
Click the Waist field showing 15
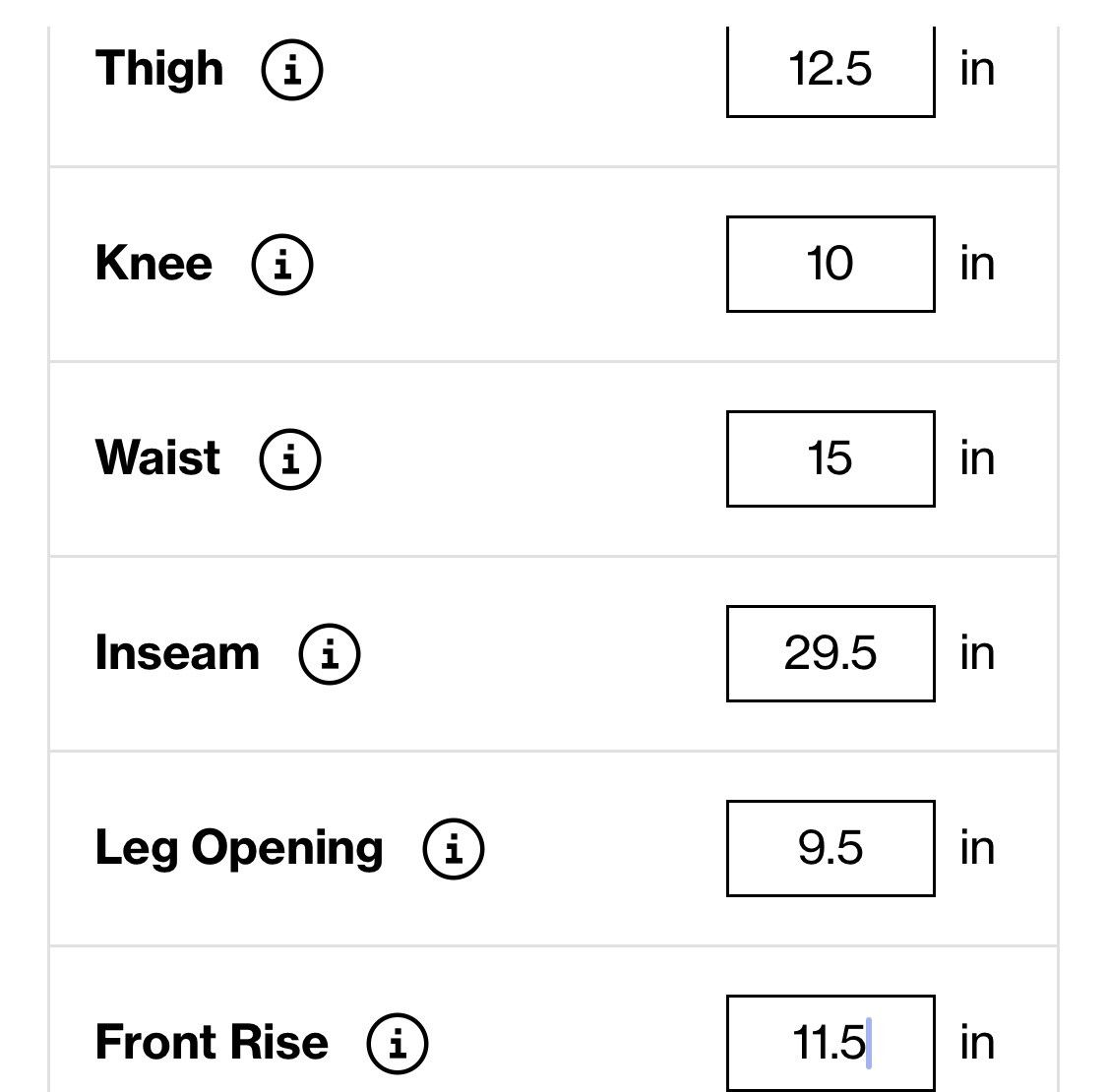click(x=830, y=458)
